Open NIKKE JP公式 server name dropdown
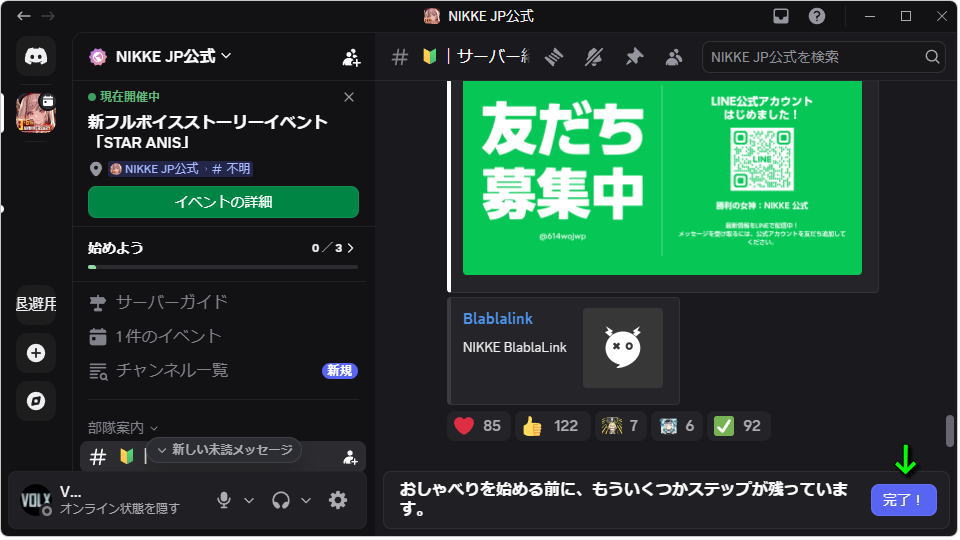Image resolution: width=960 pixels, height=540 pixels. point(160,56)
